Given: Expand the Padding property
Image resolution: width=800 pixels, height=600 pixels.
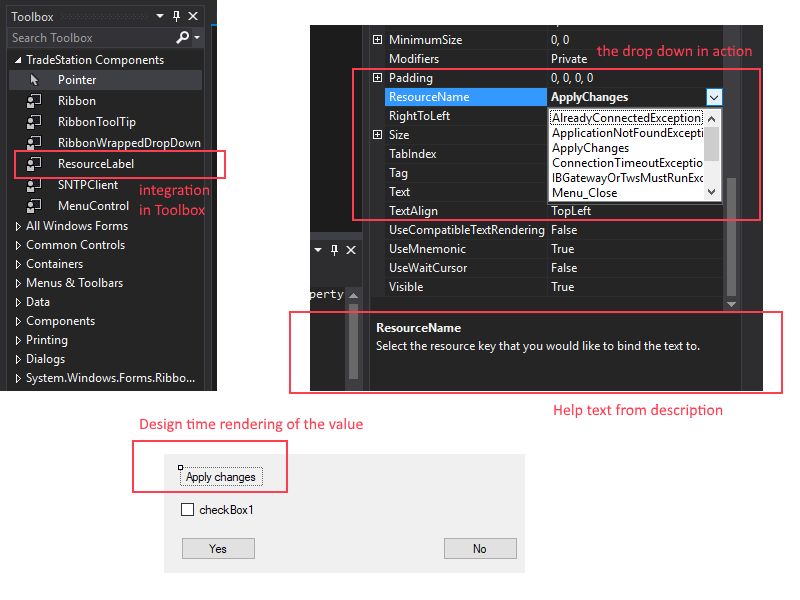Looking at the screenshot, I should [x=378, y=78].
